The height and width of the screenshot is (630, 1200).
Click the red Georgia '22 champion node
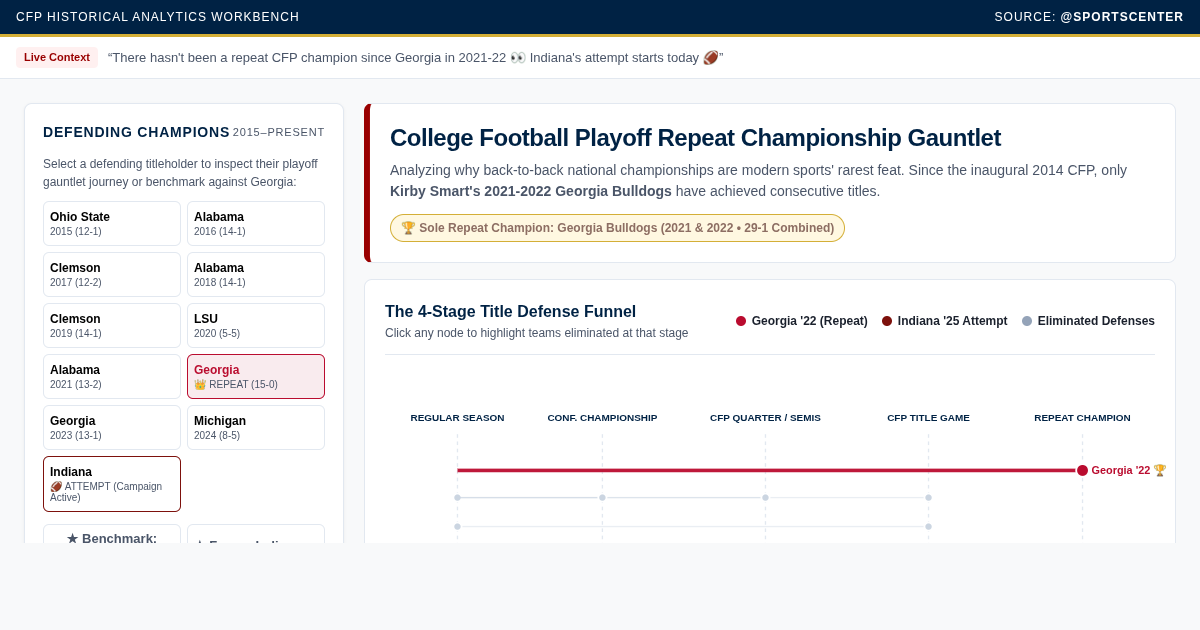point(1082,470)
